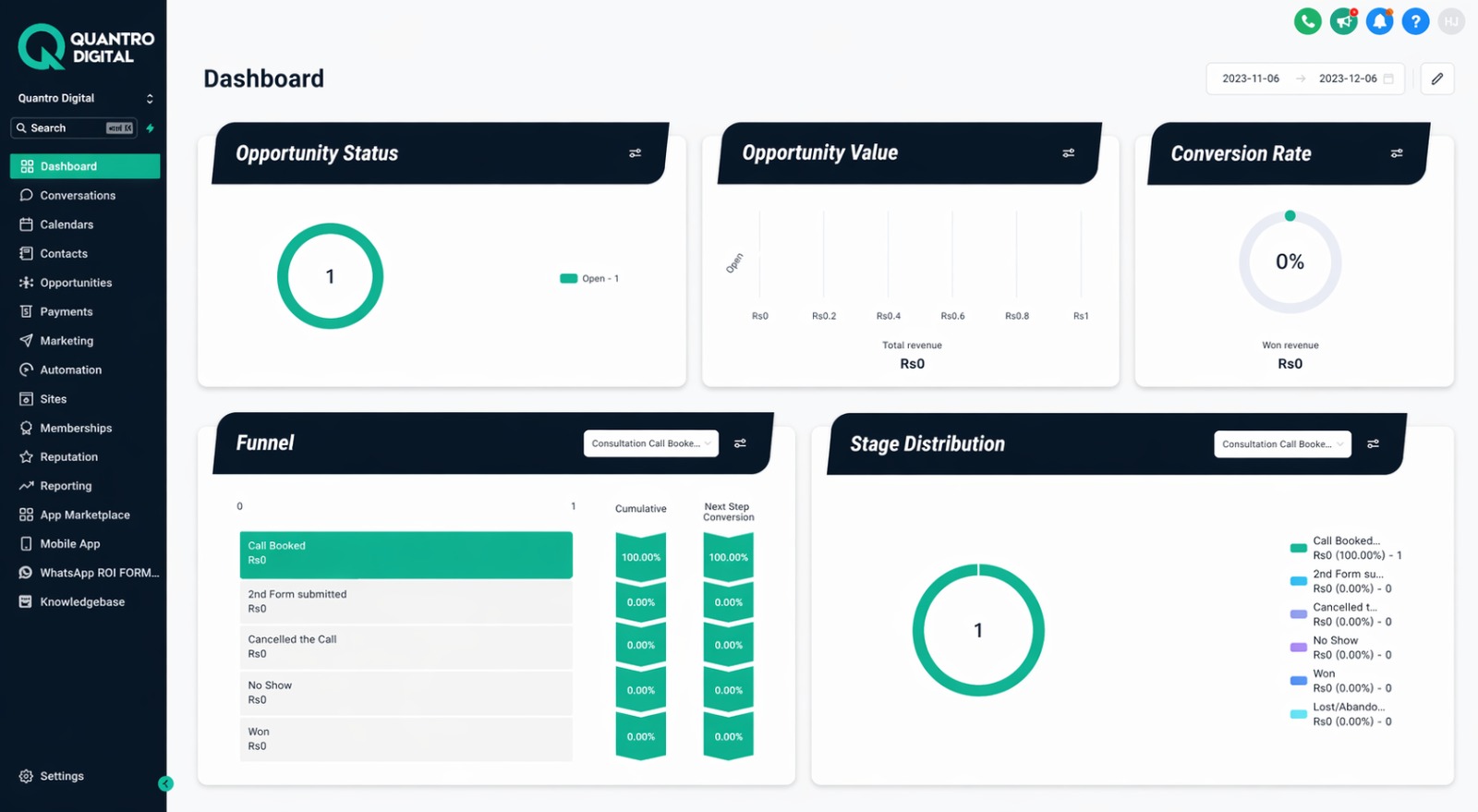Click the start date 2023-11-06
Image resolution: width=1478 pixels, height=812 pixels.
pyautogui.click(x=1251, y=79)
